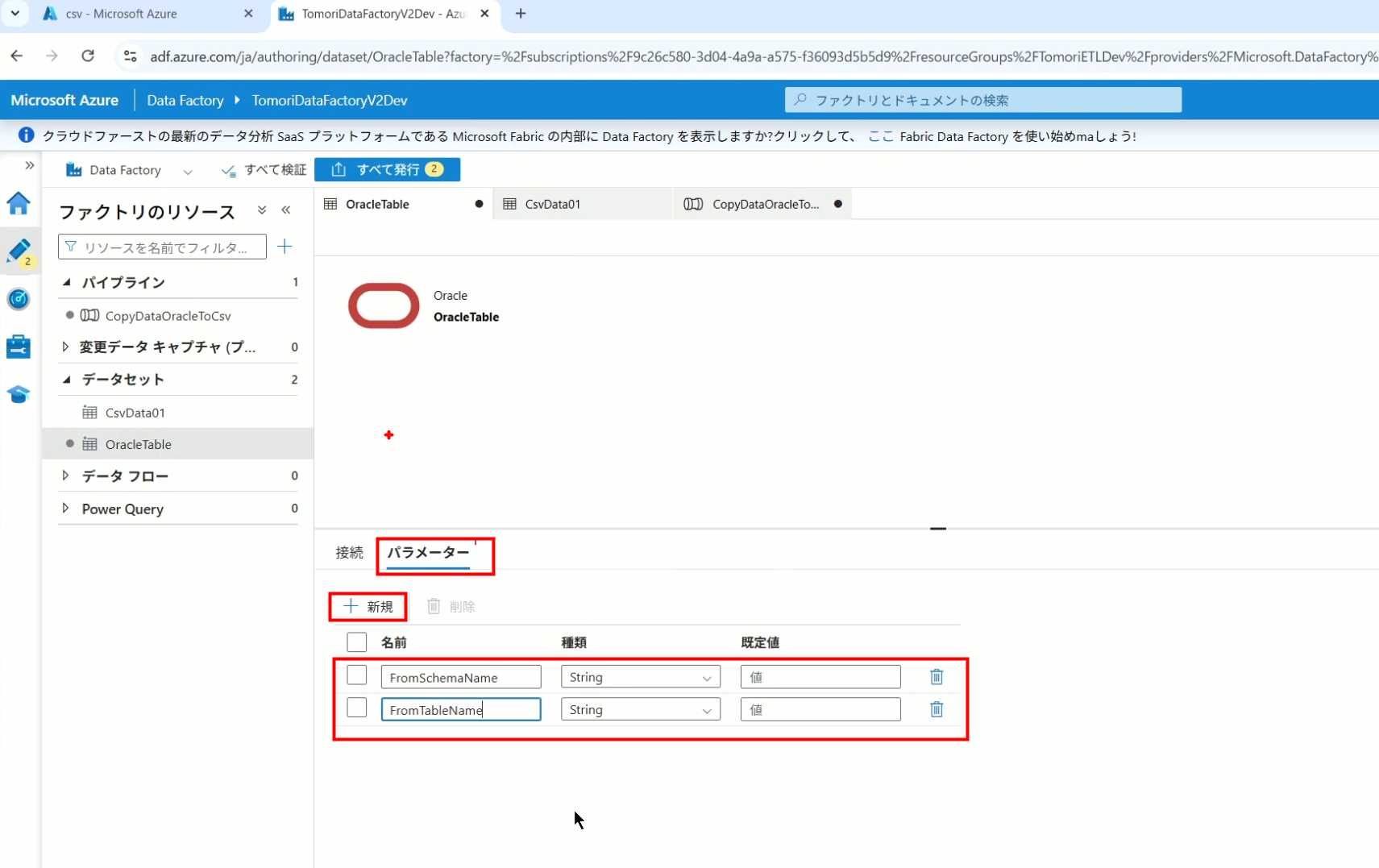1379x868 pixels.
Task: Check the FromTableName row checkbox
Action: pyautogui.click(x=356, y=708)
